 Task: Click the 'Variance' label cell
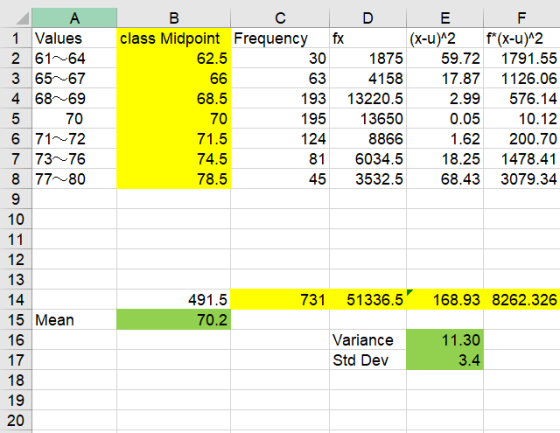click(368, 340)
